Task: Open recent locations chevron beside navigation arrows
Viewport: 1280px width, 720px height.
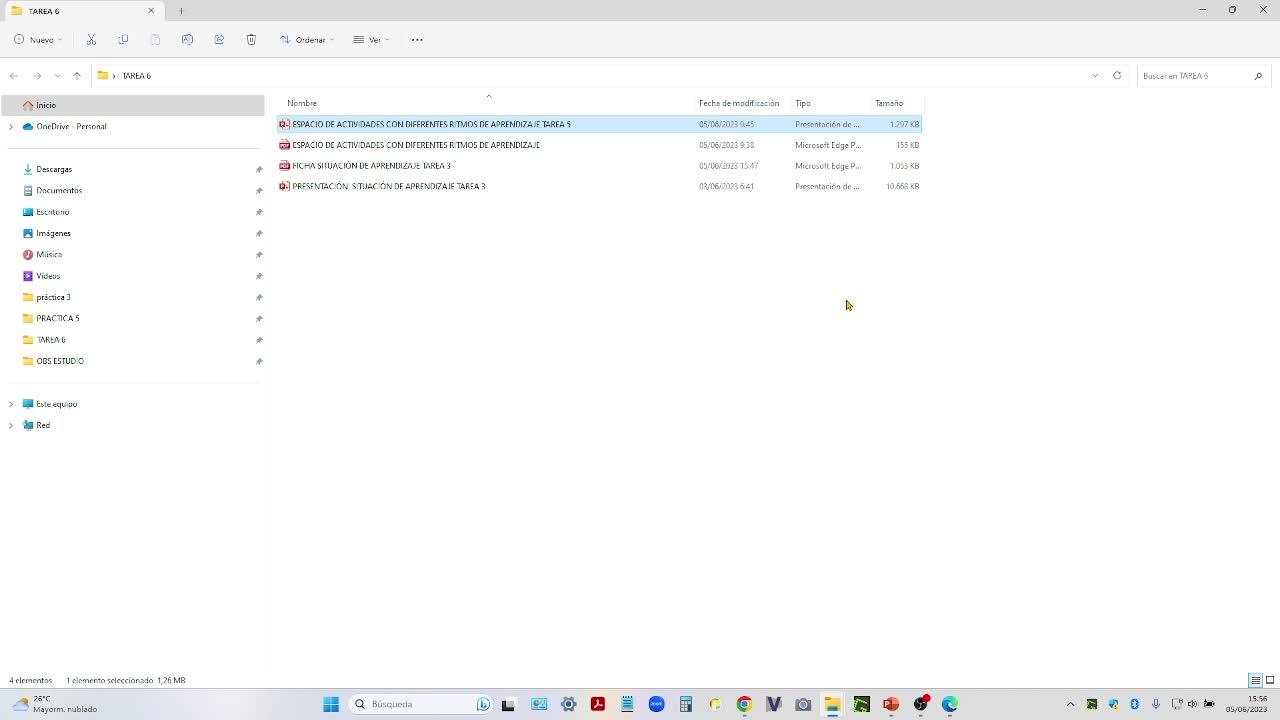Action: pos(57,76)
